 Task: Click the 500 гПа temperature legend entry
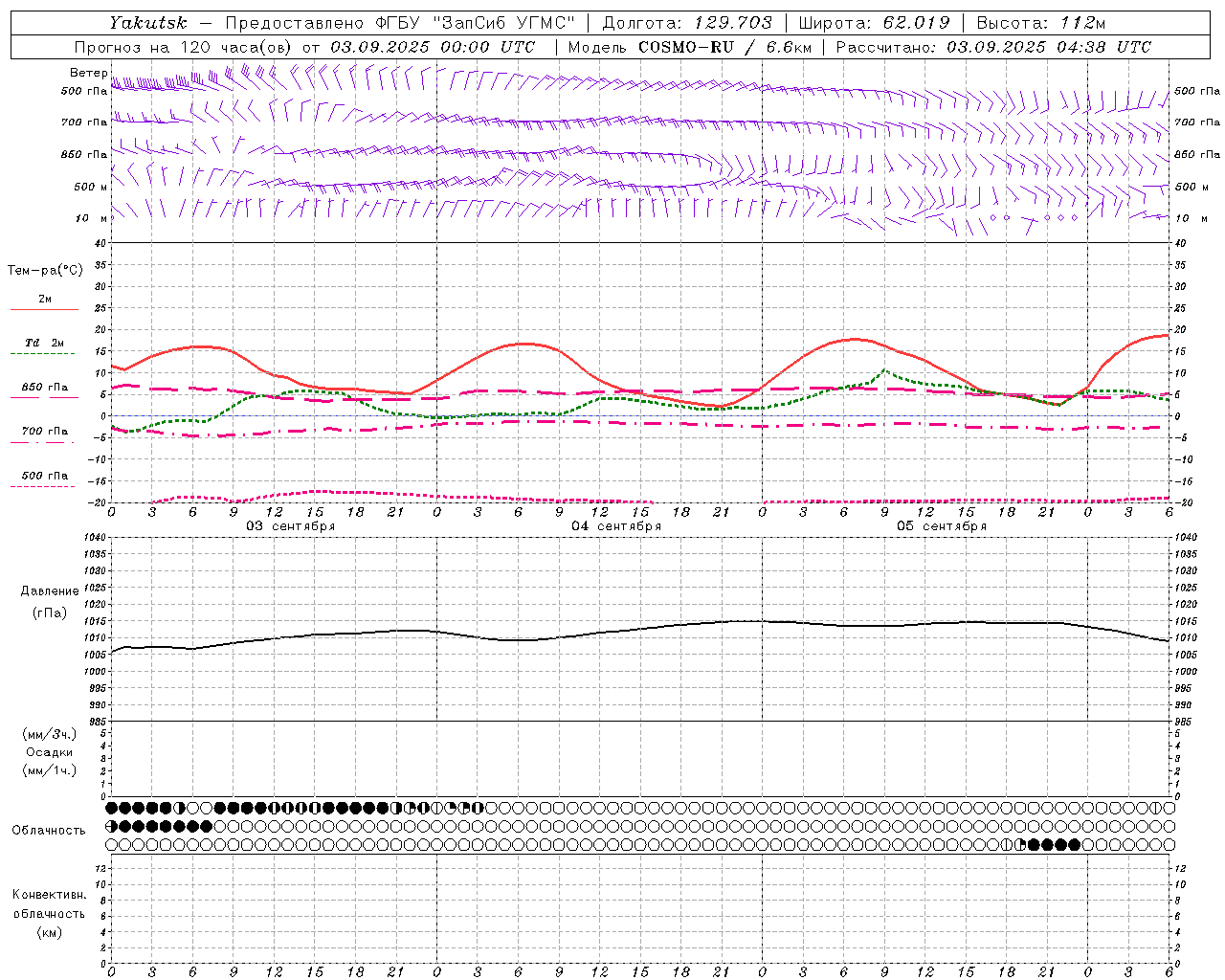point(45,476)
